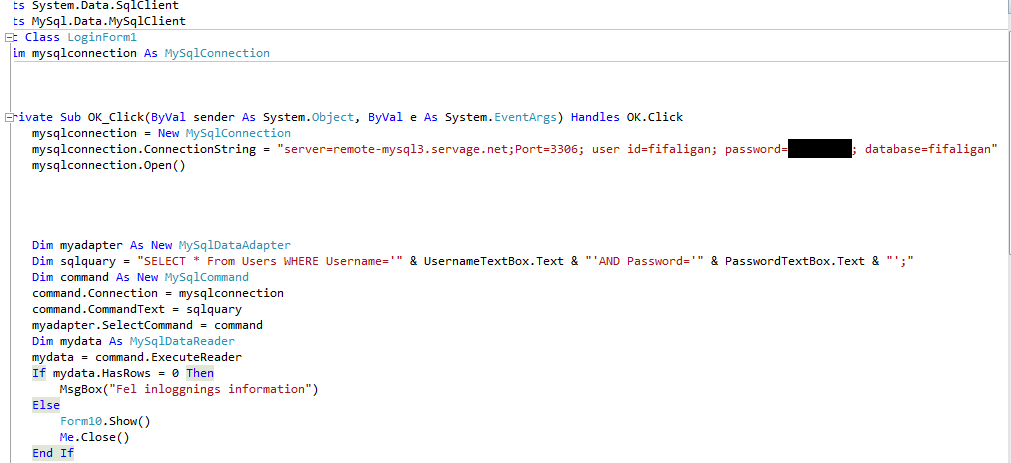The height and width of the screenshot is (463, 1011).
Task: Click 'ByVal sender' parameter text
Action: tap(192, 117)
